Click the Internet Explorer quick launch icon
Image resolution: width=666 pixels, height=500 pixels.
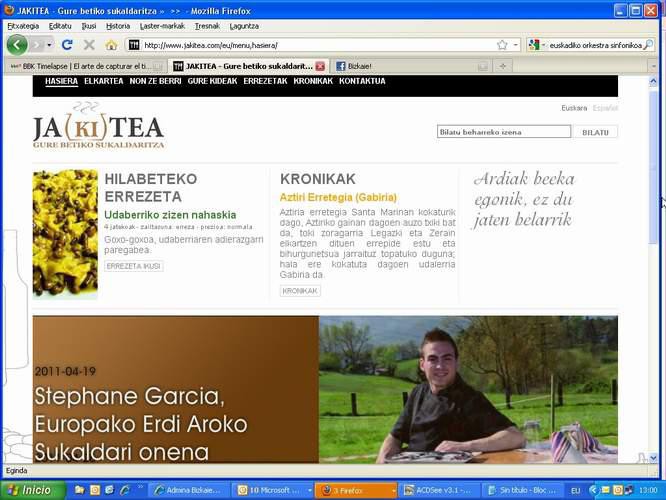click(125, 490)
